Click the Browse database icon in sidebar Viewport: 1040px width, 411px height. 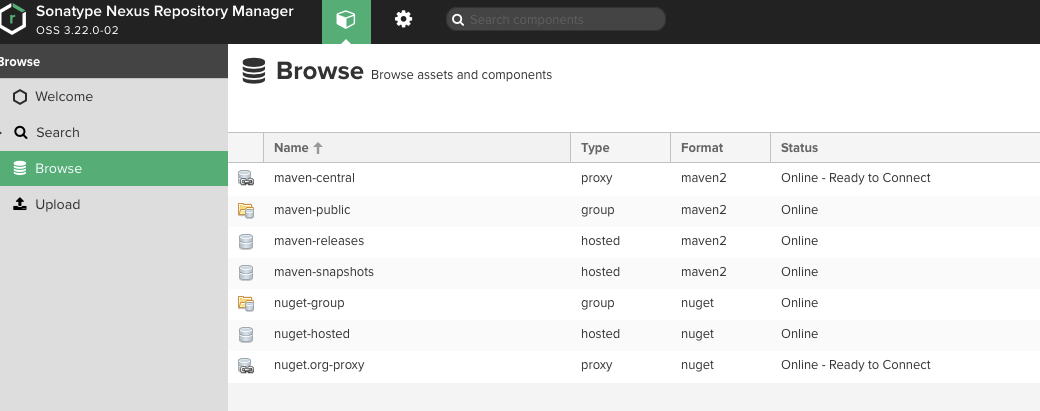20,168
